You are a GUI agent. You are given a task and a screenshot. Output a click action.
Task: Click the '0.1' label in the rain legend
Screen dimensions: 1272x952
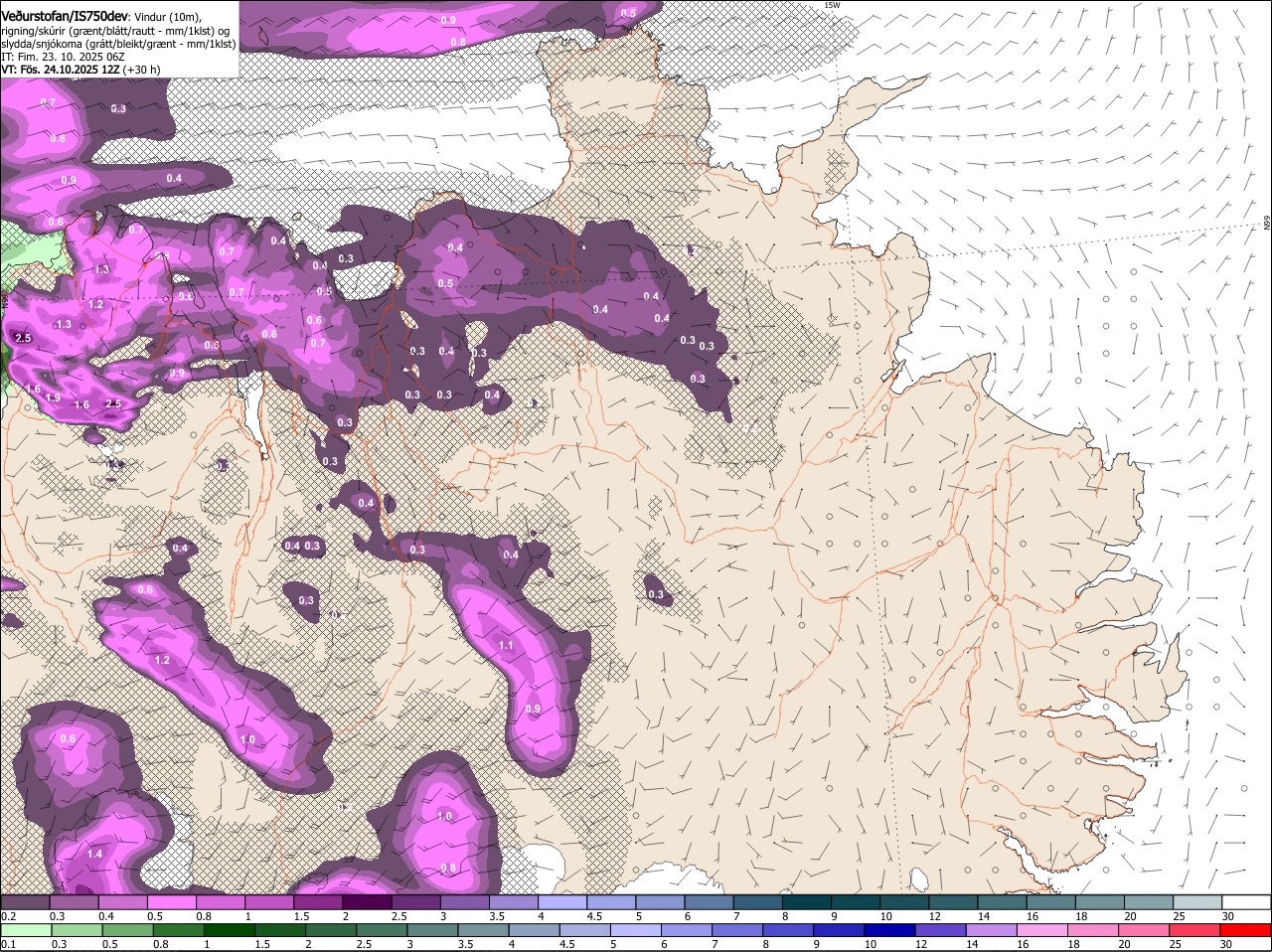8,944
